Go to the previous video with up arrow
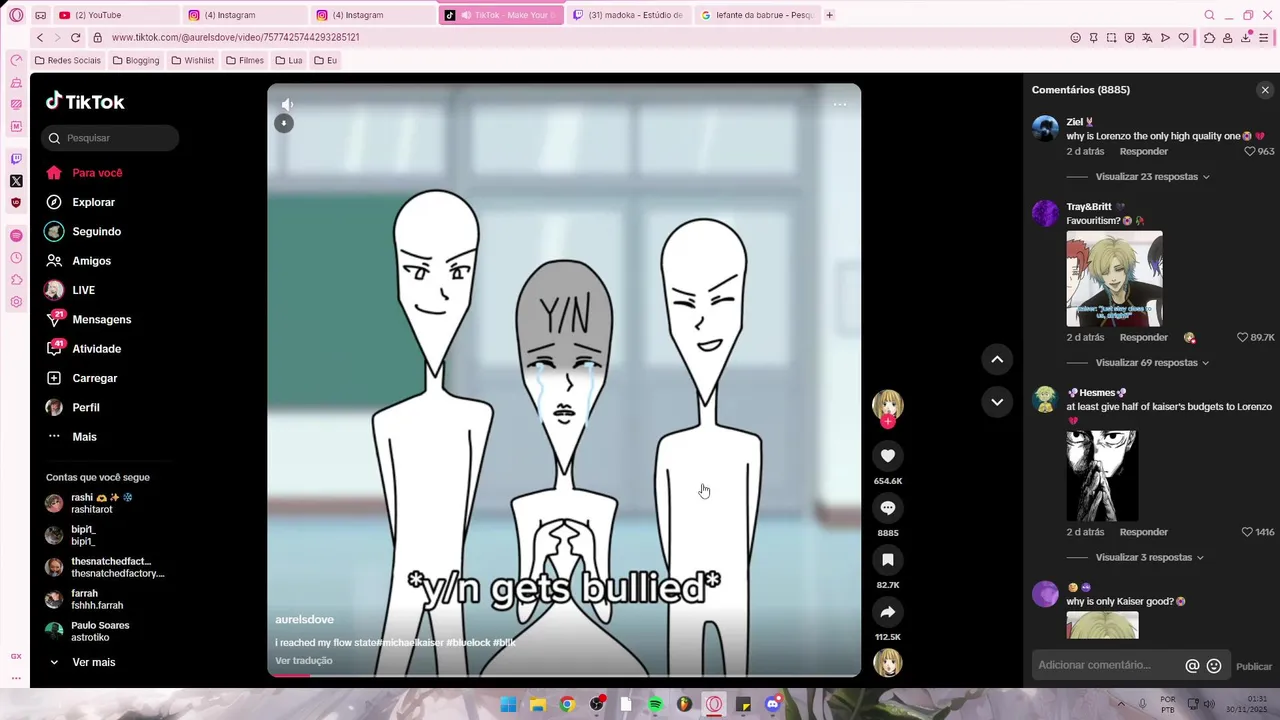Screen dimensions: 1280x720 click(997, 359)
